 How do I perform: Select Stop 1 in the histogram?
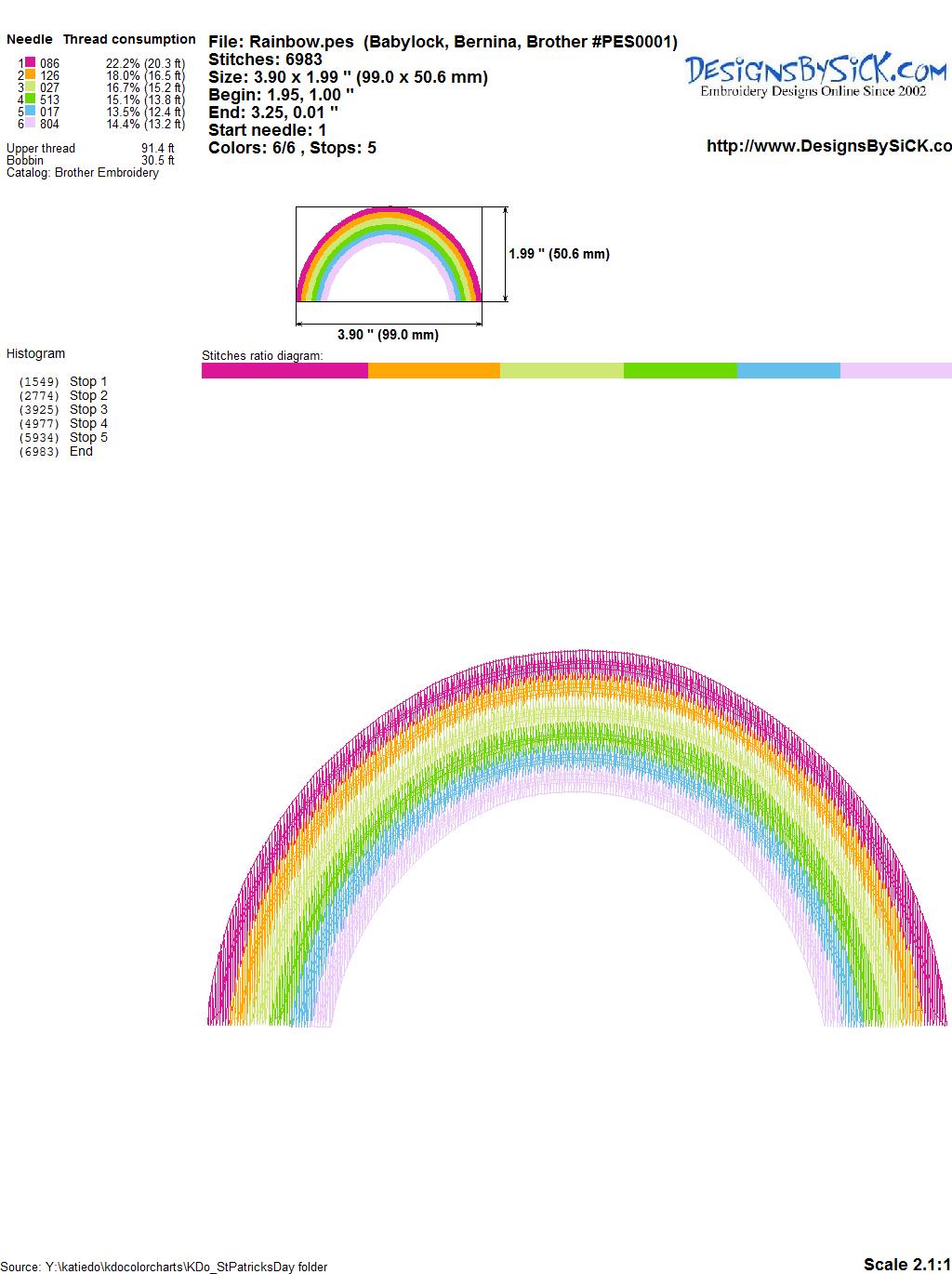pyautogui.click(x=88, y=381)
